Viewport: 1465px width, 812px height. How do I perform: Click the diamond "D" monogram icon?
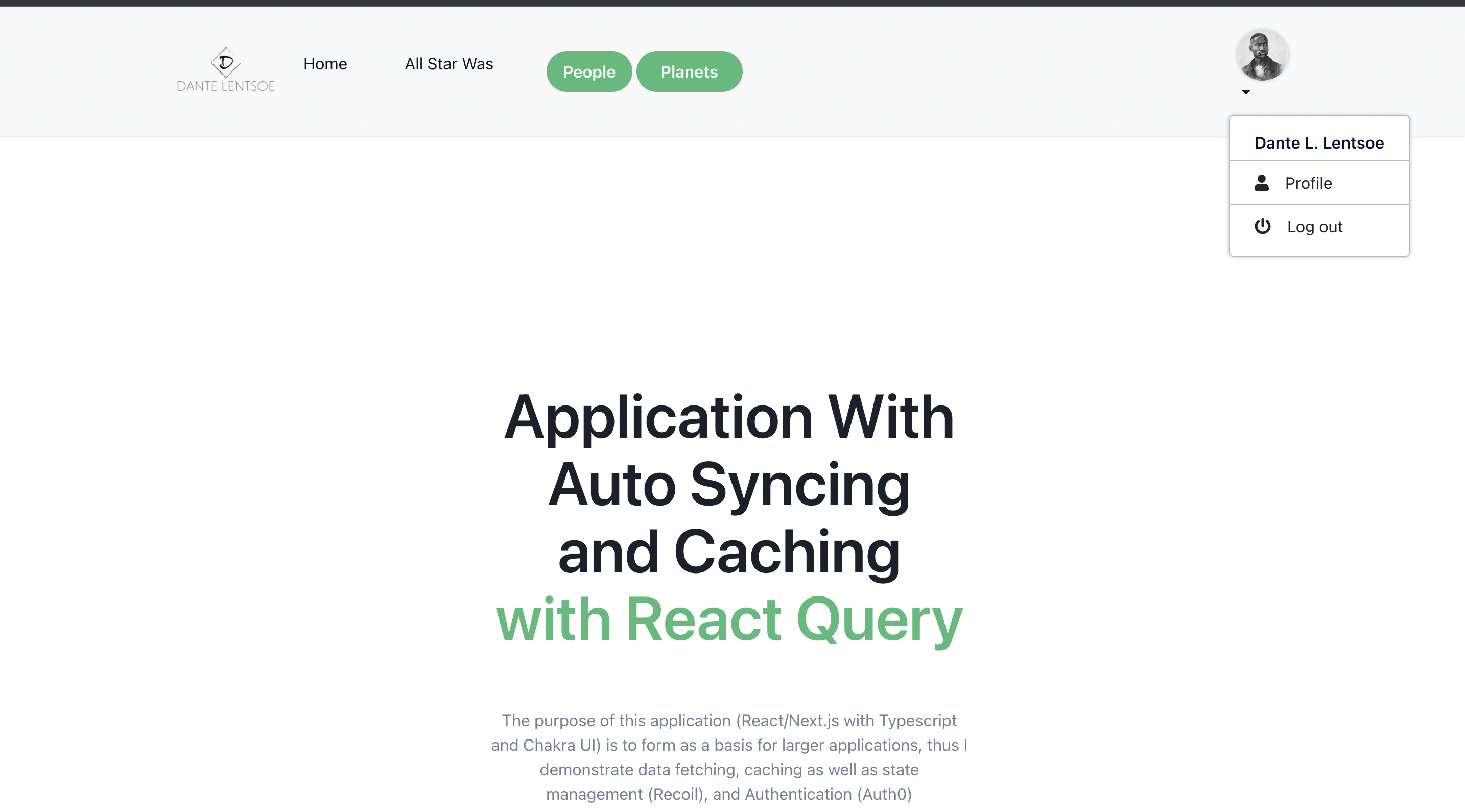tap(225, 62)
